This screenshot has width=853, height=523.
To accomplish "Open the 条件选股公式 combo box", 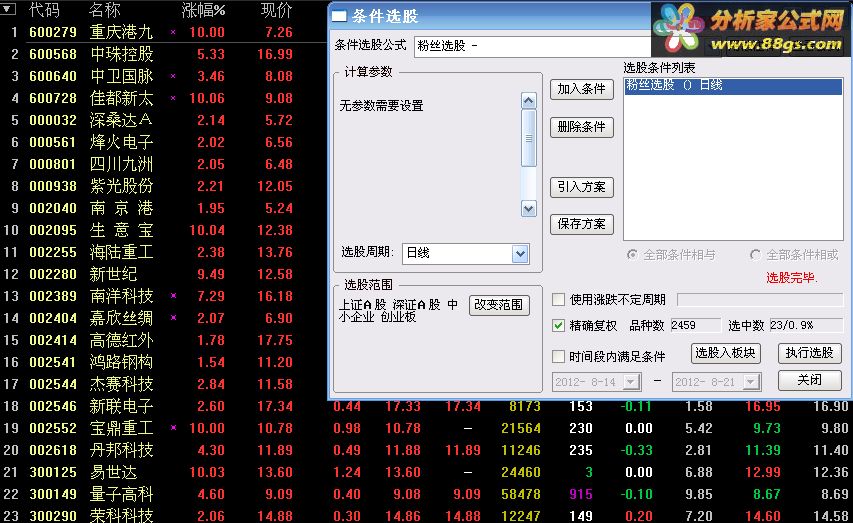I will pyautogui.click(x=532, y=46).
